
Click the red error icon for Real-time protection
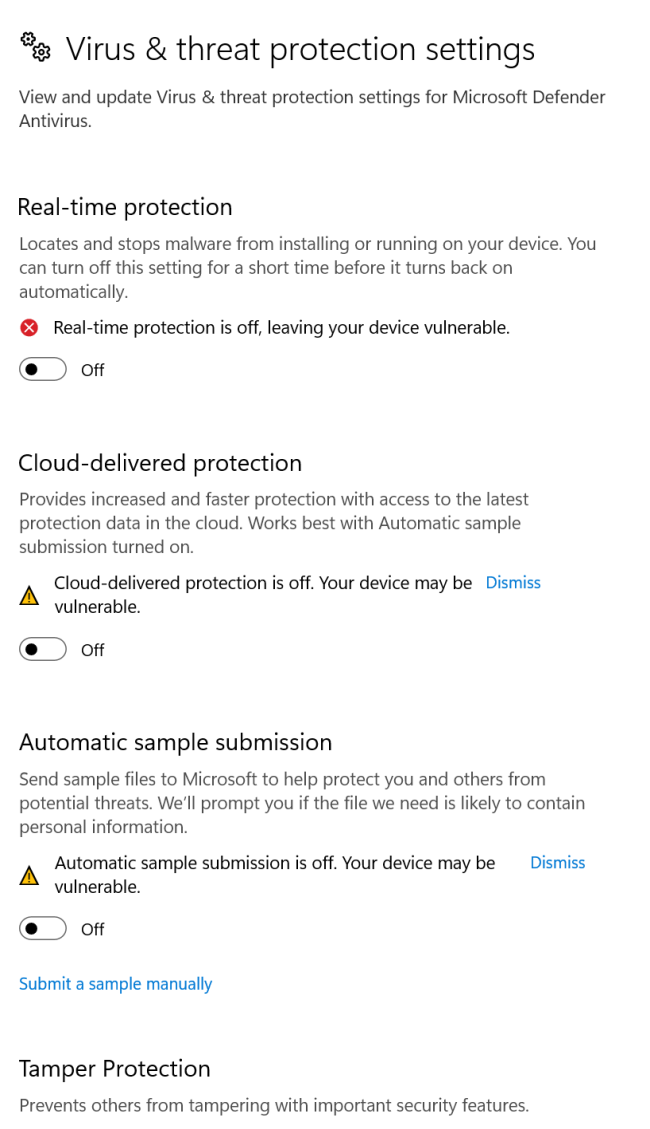(30, 327)
